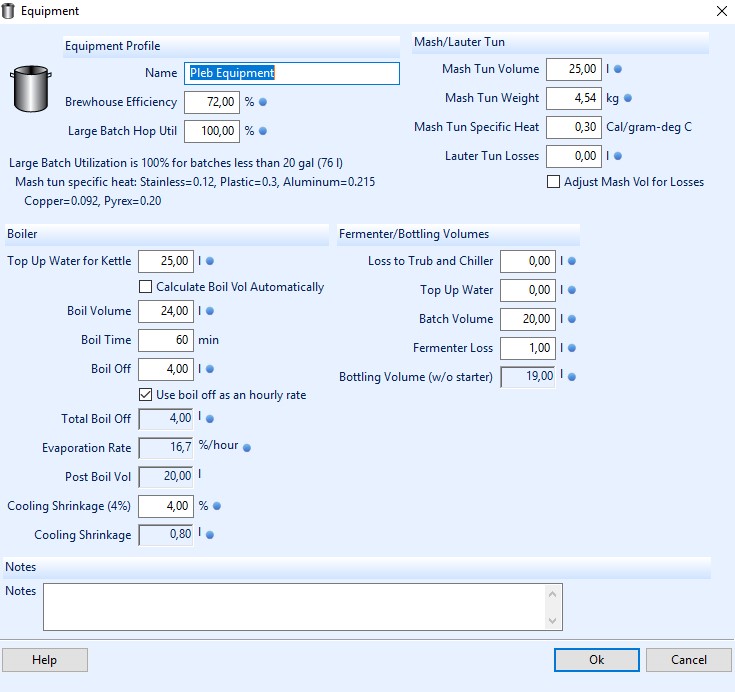735x692 pixels.
Task: Edit the Lauter Tun Losses field
Action: click(574, 157)
